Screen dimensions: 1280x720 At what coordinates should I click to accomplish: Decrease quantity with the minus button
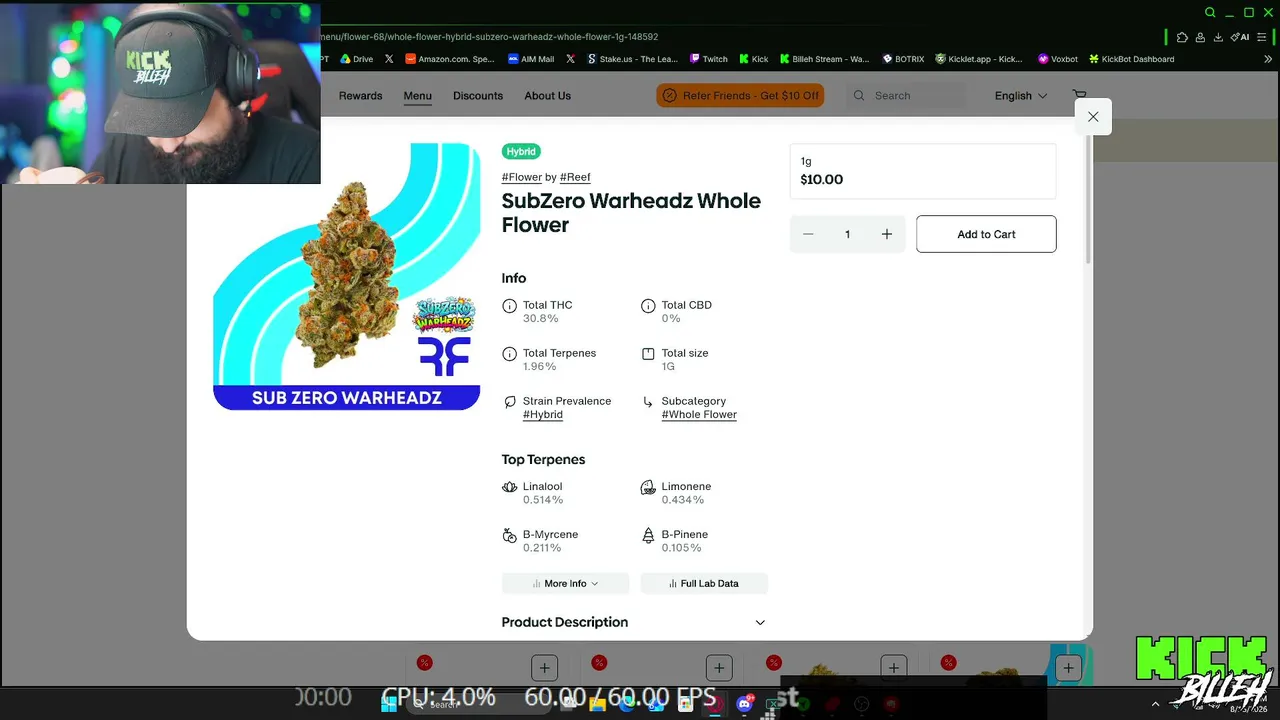[808, 234]
